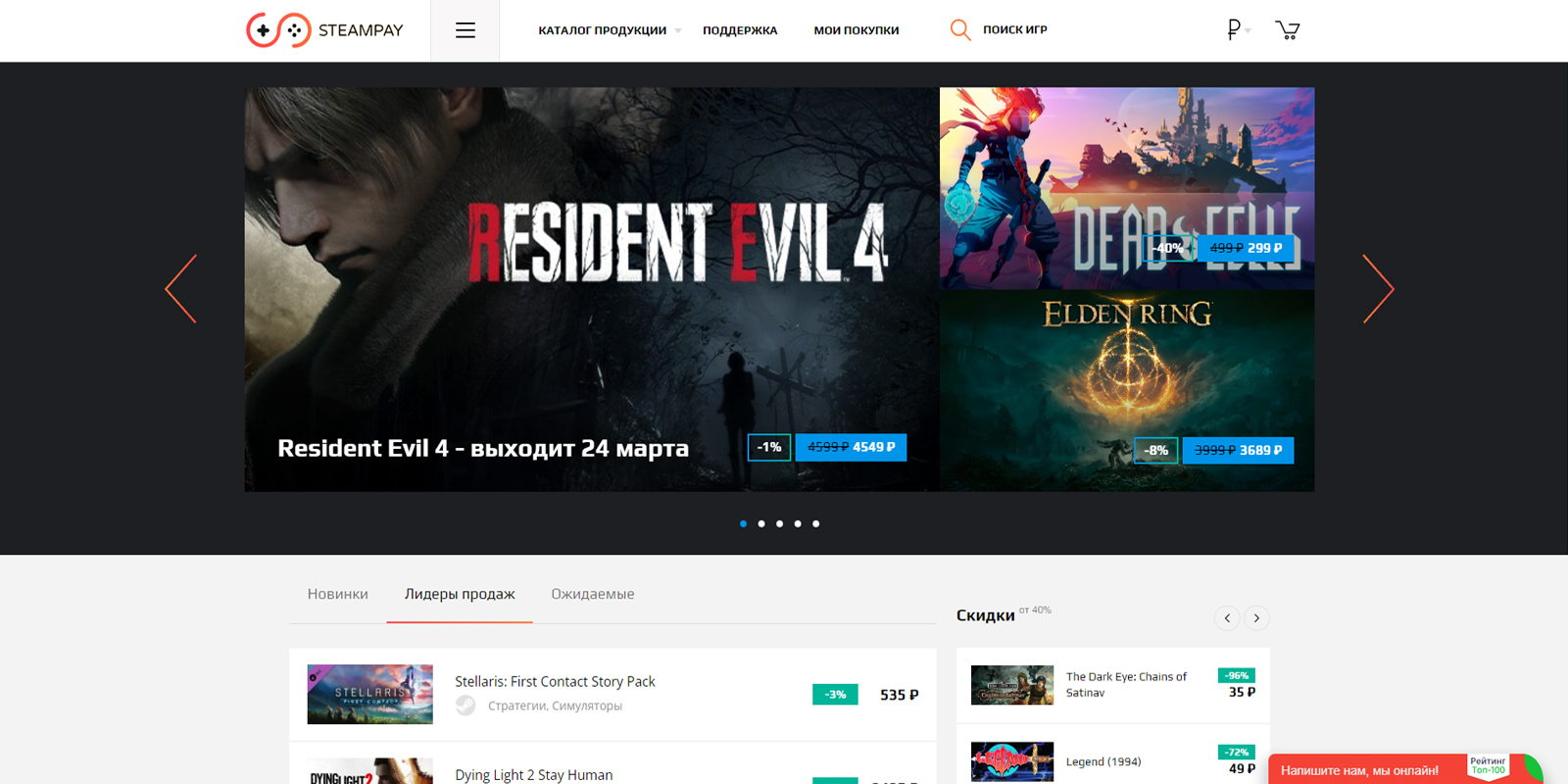Select the third carousel dot
1568x784 pixels.
[x=779, y=524]
